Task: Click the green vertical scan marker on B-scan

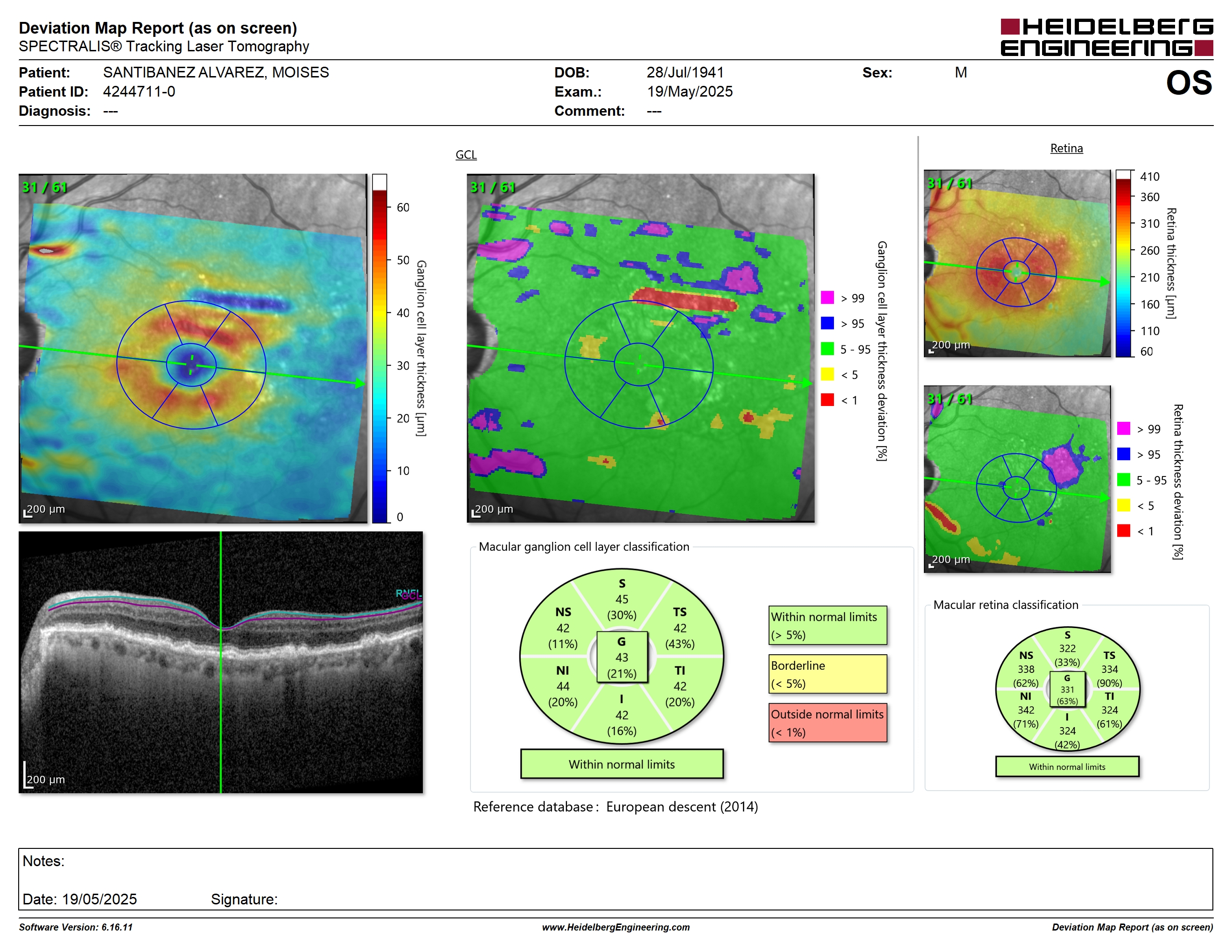Action: pyautogui.click(x=221, y=662)
